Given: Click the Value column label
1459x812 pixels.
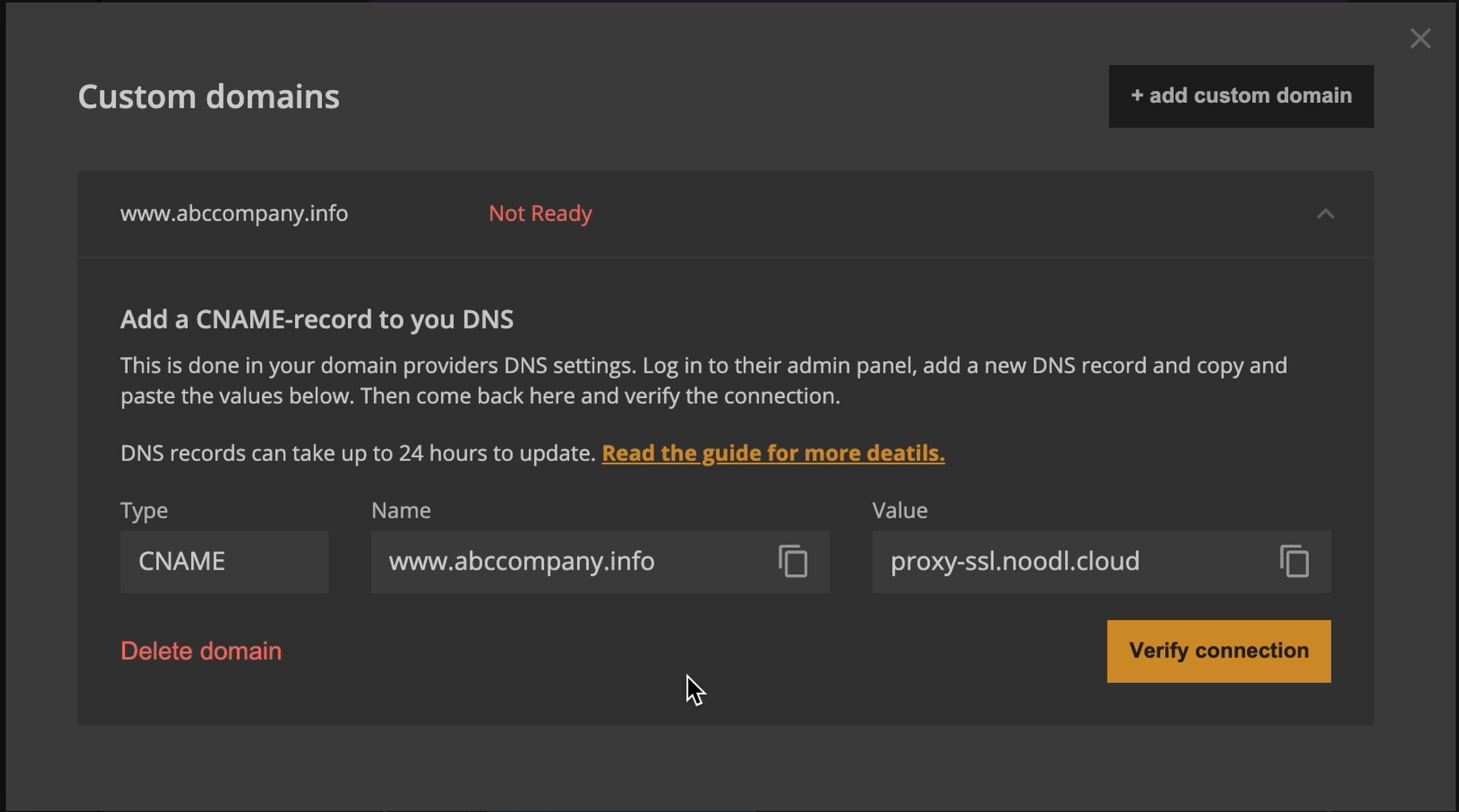Looking at the screenshot, I should (899, 510).
